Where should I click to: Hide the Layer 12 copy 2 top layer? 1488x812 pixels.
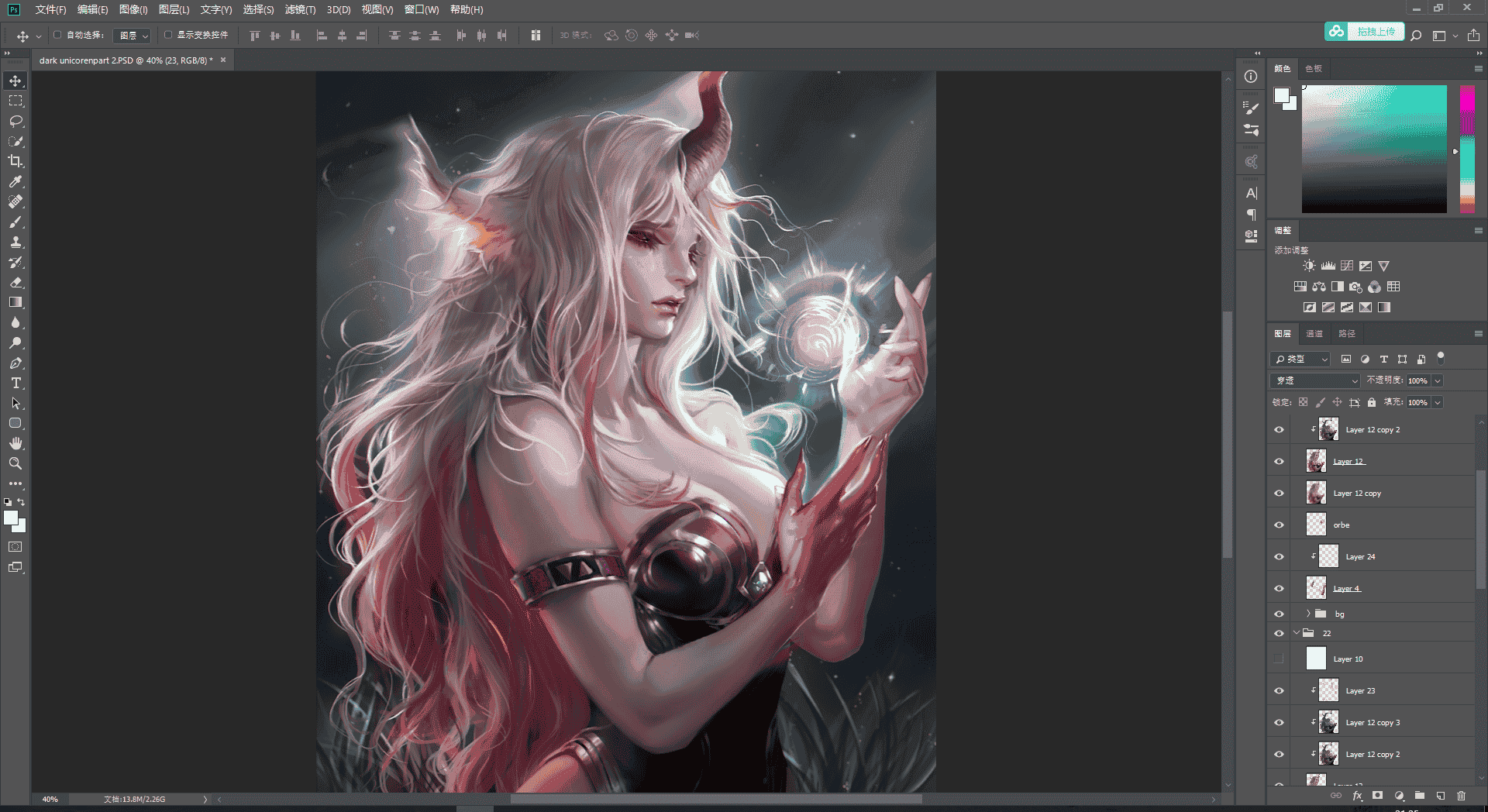[x=1279, y=429]
